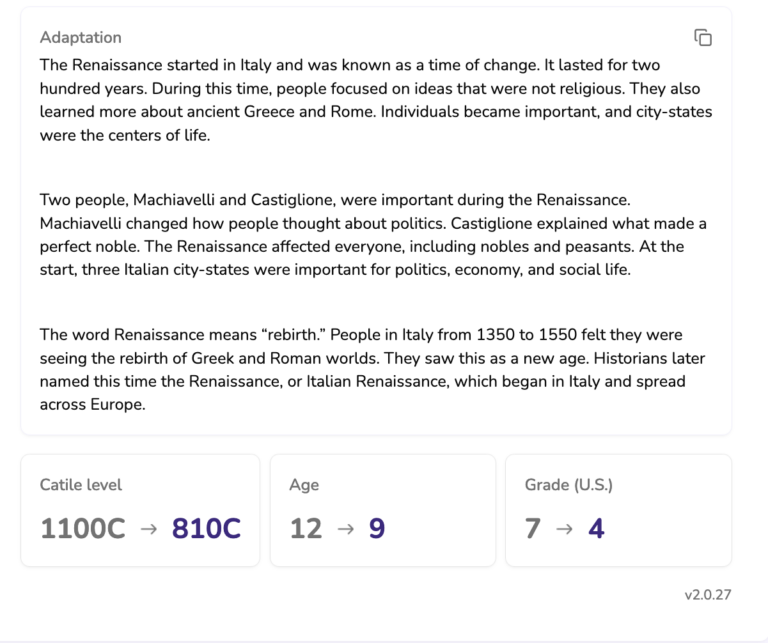The image size is (768, 643).
Task: Click the original grade value 7
Action: (533, 529)
